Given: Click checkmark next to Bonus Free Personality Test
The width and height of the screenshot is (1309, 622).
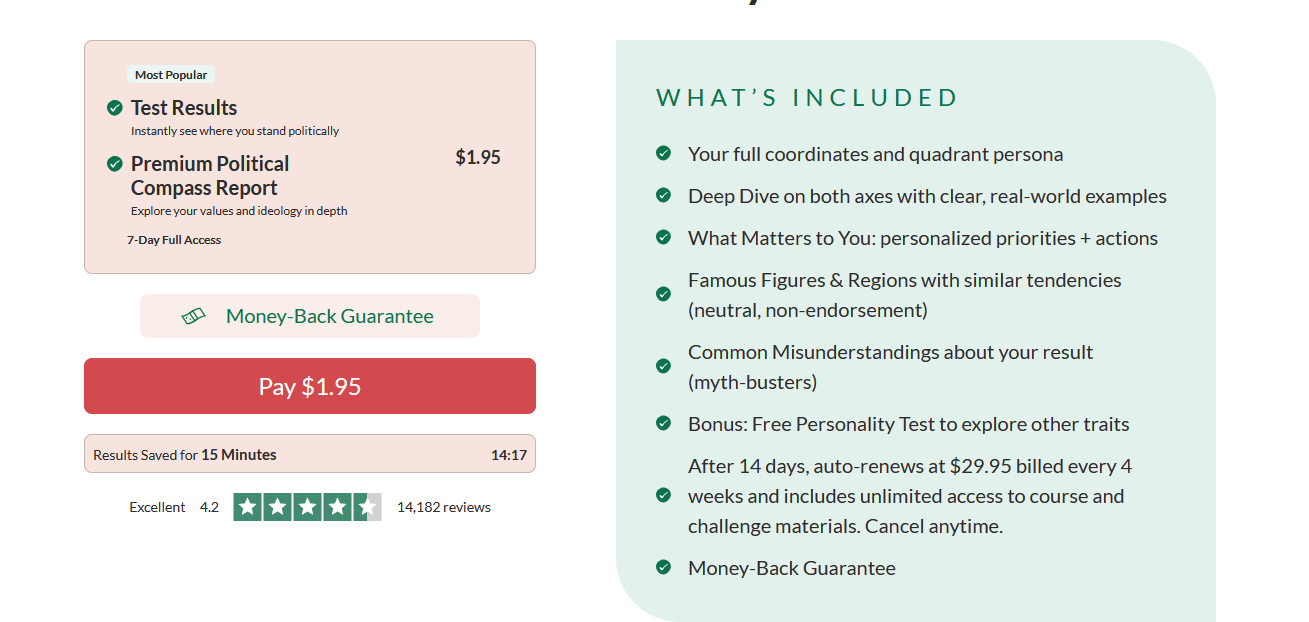Looking at the screenshot, I should pyautogui.click(x=663, y=423).
